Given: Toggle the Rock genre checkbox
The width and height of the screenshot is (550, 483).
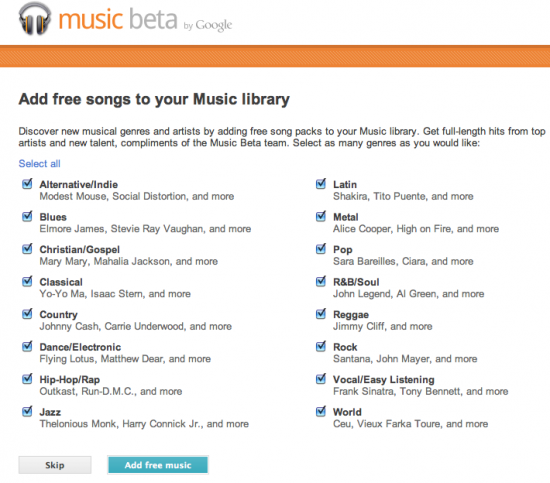Looking at the screenshot, I should click(x=321, y=346).
